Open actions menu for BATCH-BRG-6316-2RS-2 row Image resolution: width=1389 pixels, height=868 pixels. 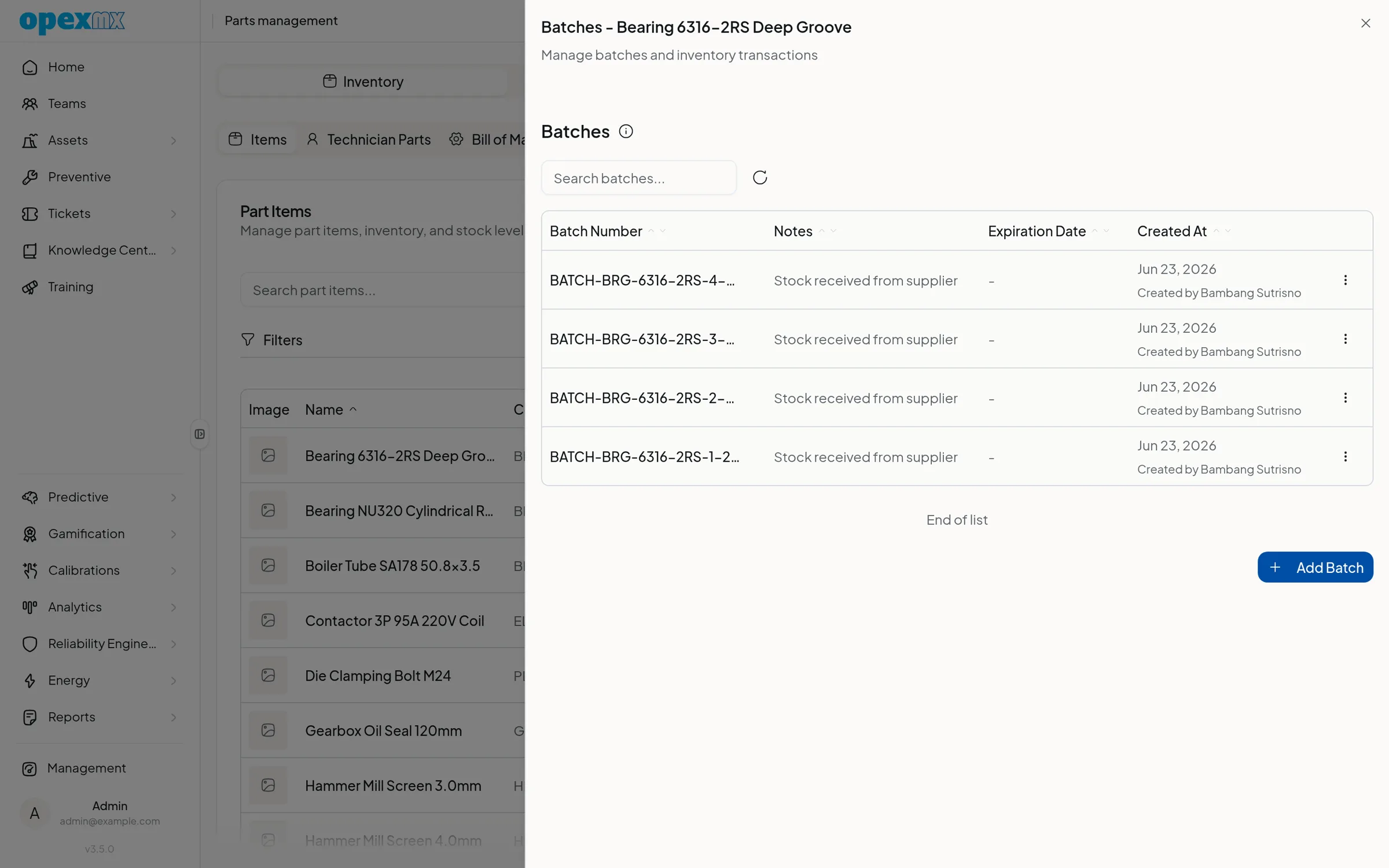[1345, 398]
